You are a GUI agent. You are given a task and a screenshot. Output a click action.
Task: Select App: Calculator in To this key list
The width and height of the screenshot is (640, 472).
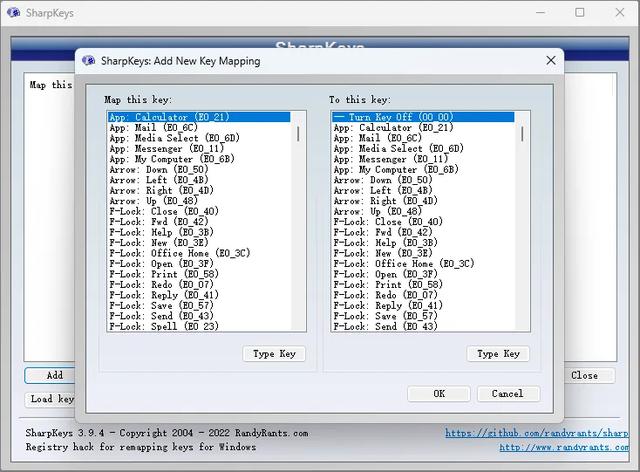click(423, 128)
